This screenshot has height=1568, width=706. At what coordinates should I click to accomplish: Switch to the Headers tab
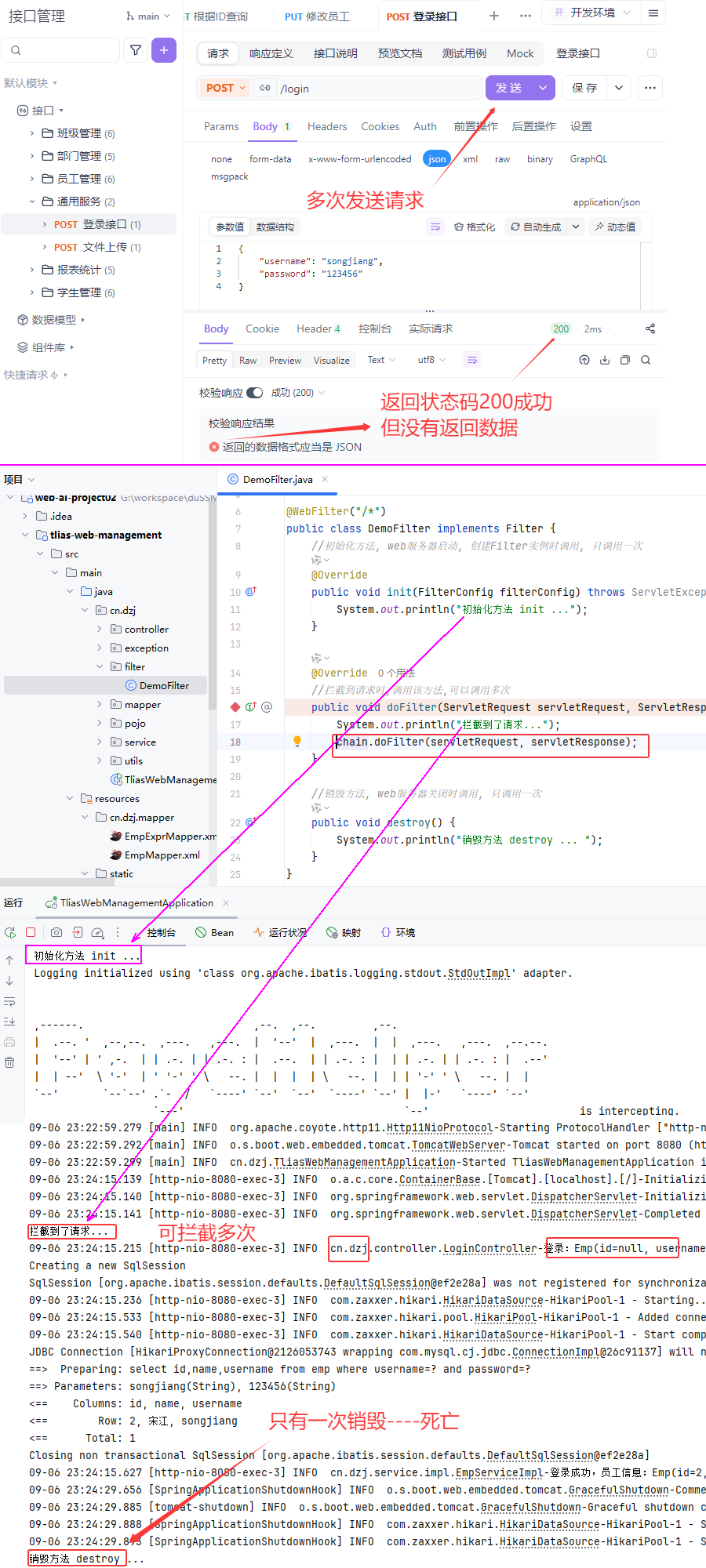[326, 126]
